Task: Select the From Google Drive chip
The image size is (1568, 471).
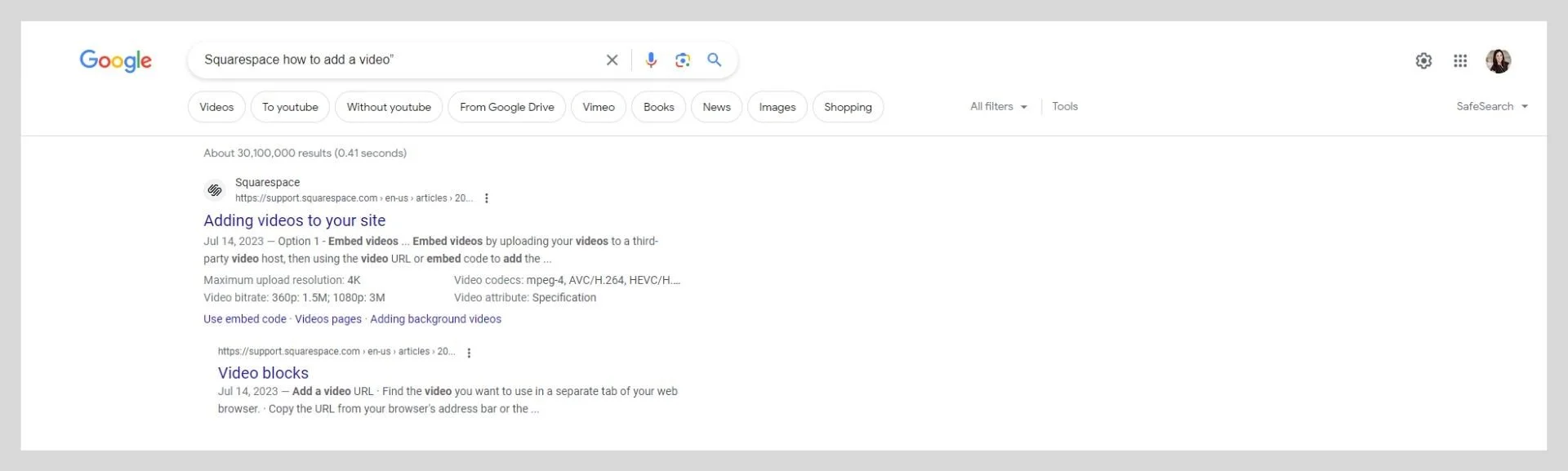Action: click(x=506, y=107)
